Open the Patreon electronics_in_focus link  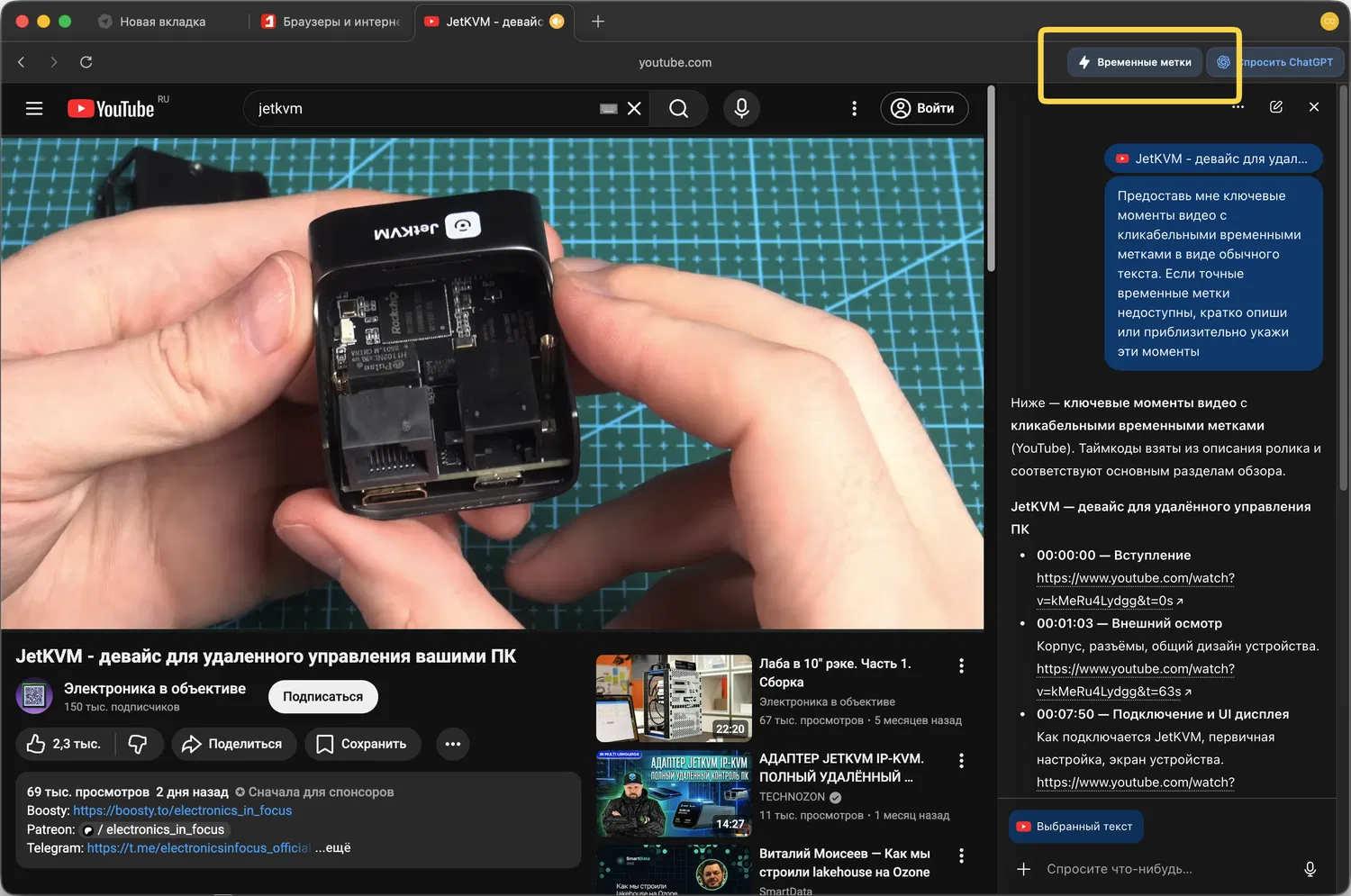154,829
